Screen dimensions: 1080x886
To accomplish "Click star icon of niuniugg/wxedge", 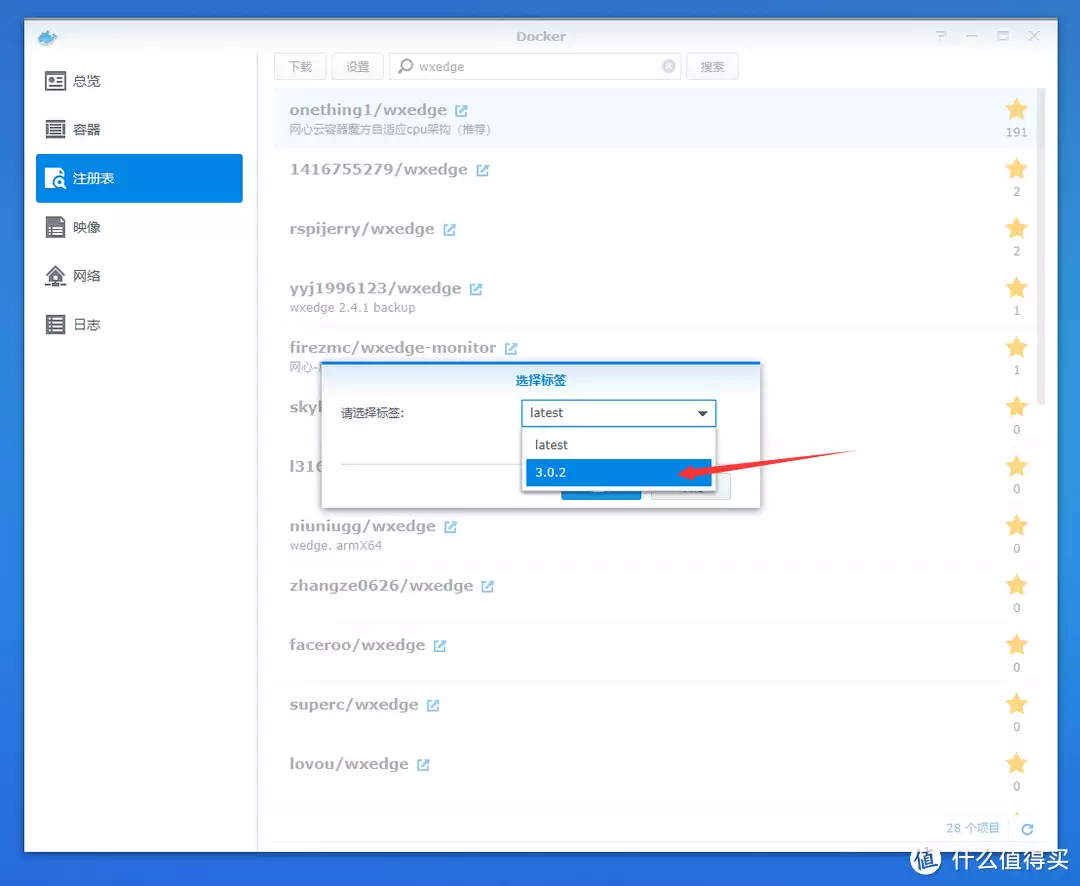I will [1017, 525].
